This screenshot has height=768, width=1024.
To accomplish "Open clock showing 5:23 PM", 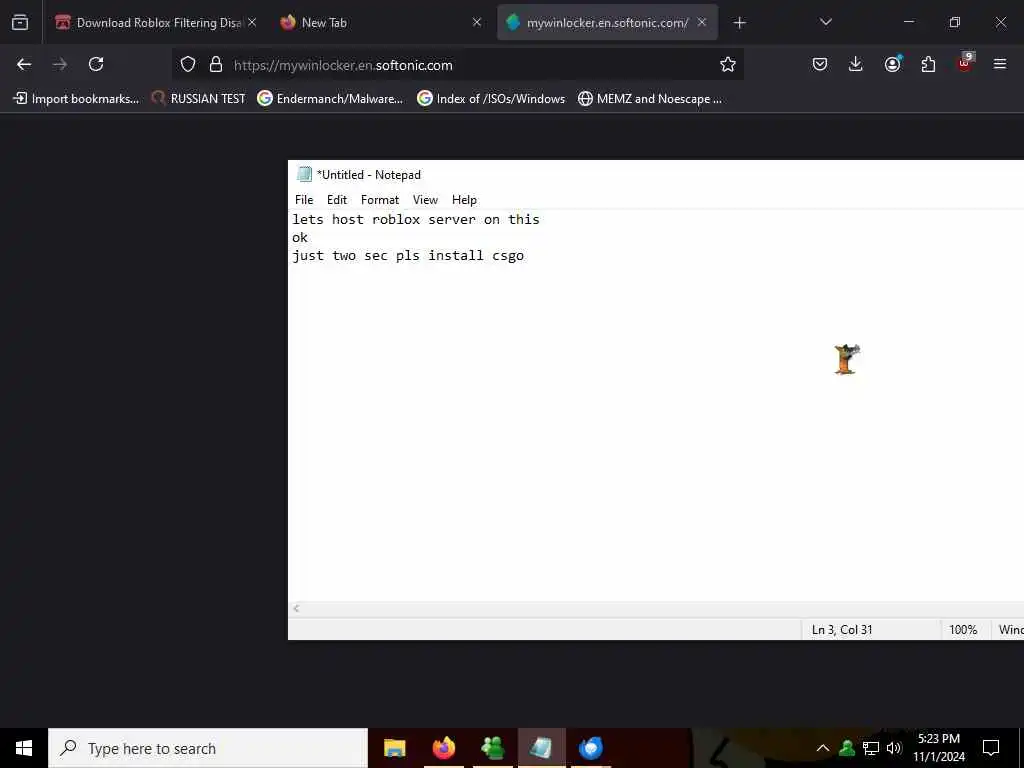I will 938,748.
